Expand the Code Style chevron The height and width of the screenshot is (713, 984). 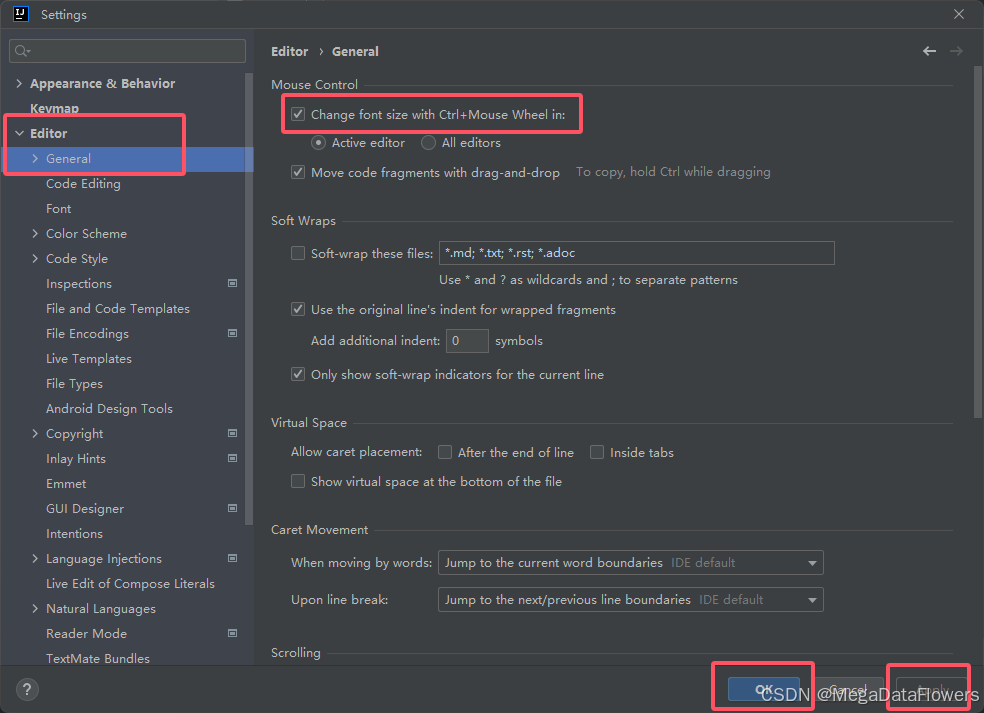coord(35,259)
